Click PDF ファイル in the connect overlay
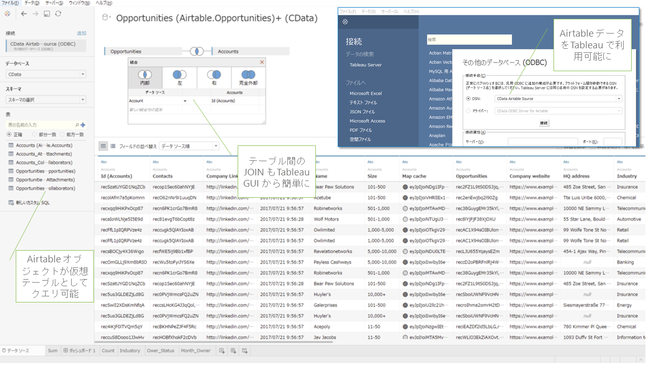Image resolution: width=650 pixels, height=365 pixels. click(x=360, y=130)
